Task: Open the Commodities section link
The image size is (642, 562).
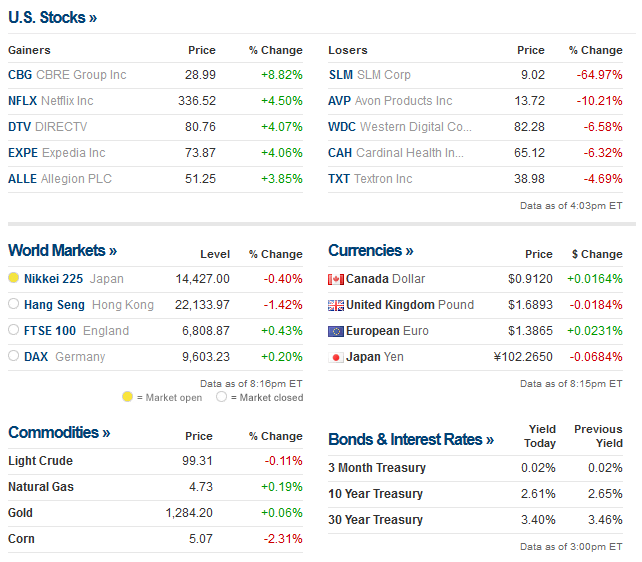Action: [x=59, y=432]
